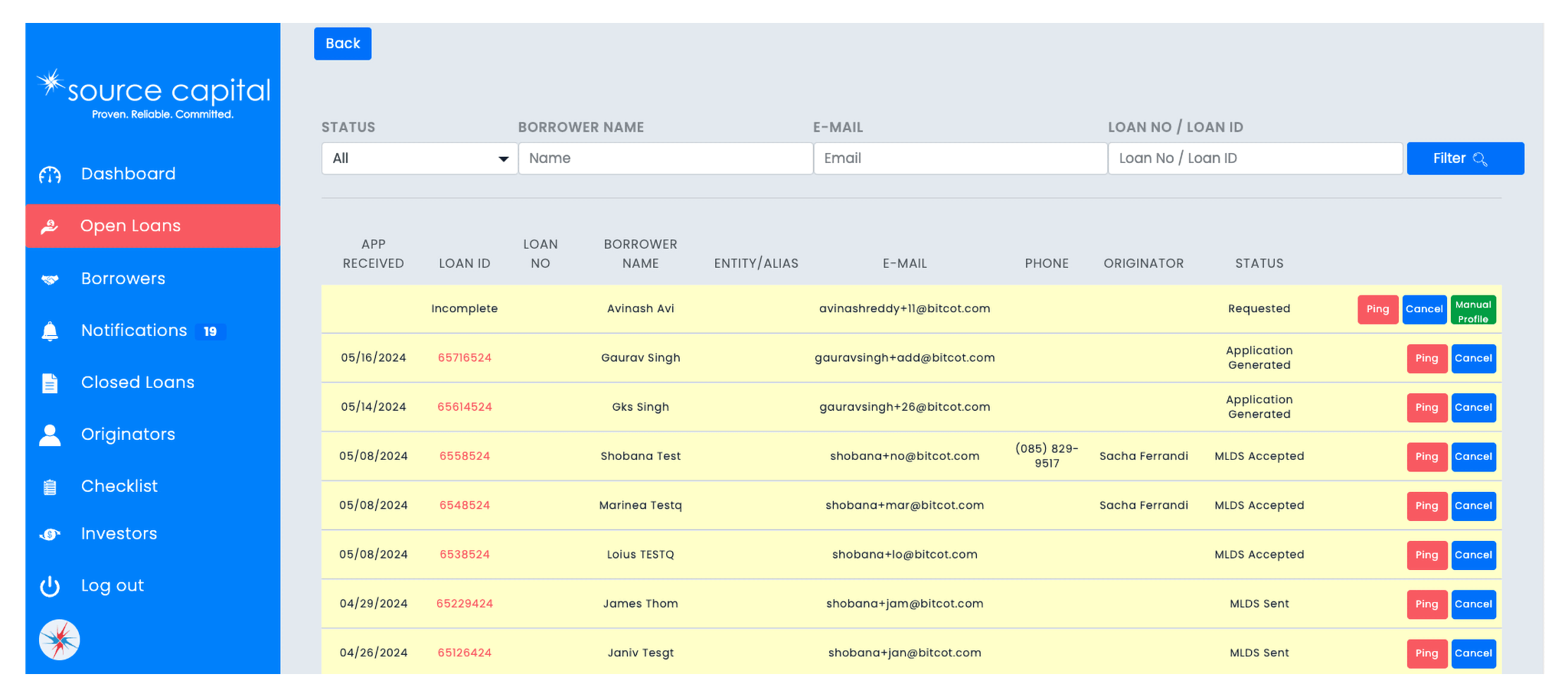Click the Notifications bell icon
The image size is (1568, 697).
click(x=50, y=331)
